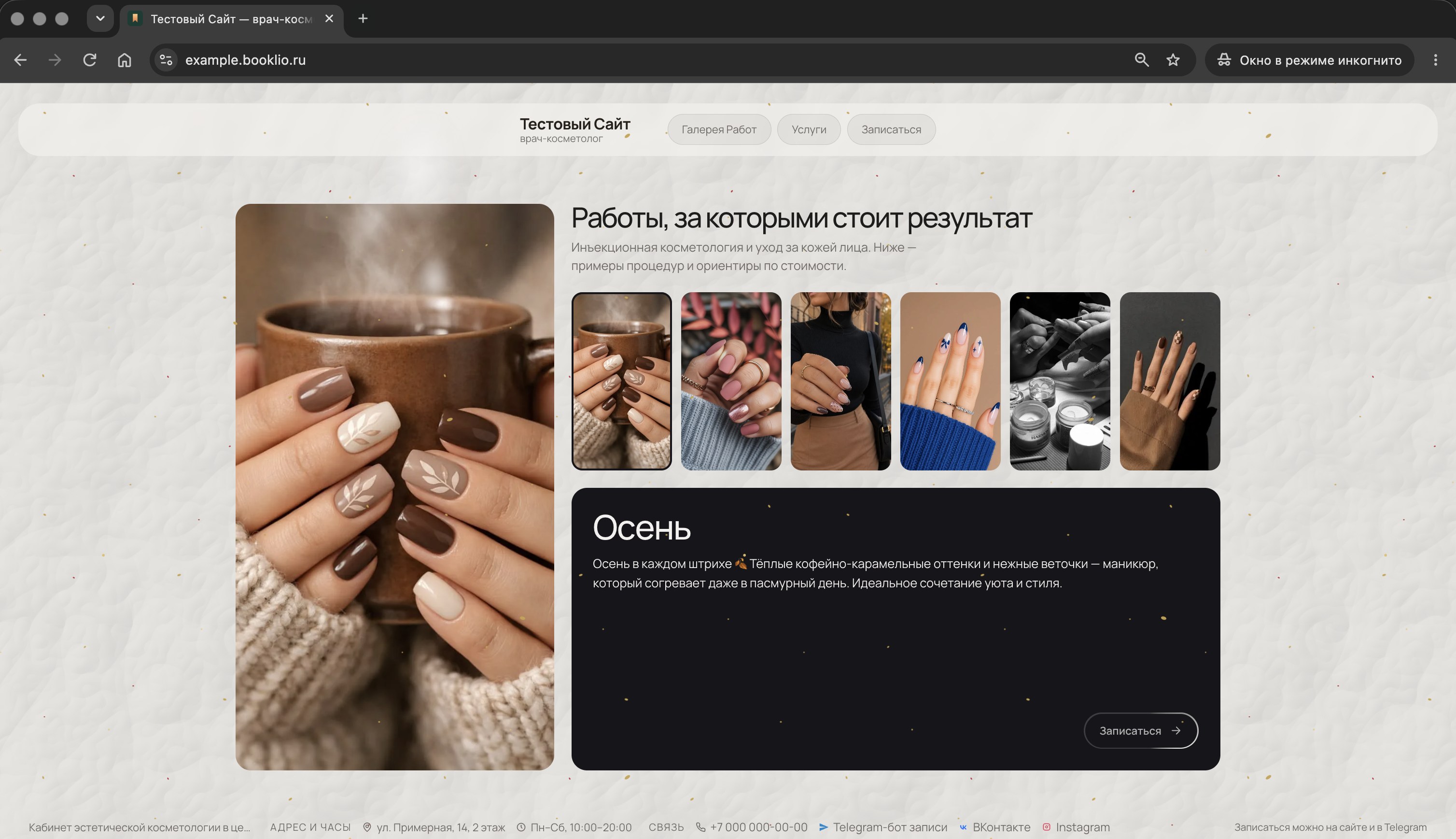The width and height of the screenshot is (1456, 839).
Task: Click the incognito mode indicator
Action: point(1310,60)
